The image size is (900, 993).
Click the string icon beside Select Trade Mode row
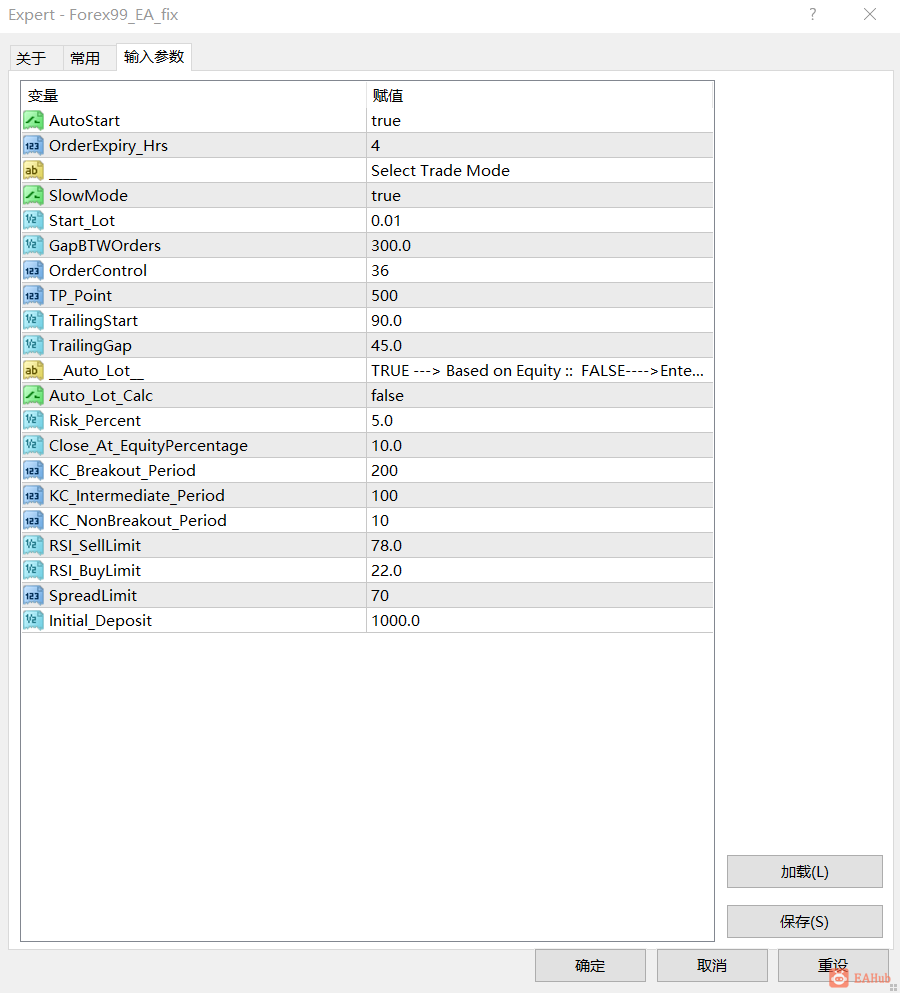coord(33,170)
